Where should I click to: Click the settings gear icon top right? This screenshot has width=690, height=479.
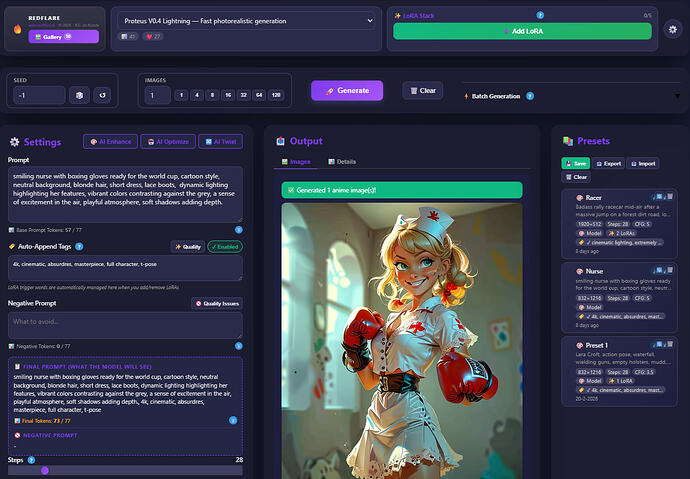pos(672,29)
